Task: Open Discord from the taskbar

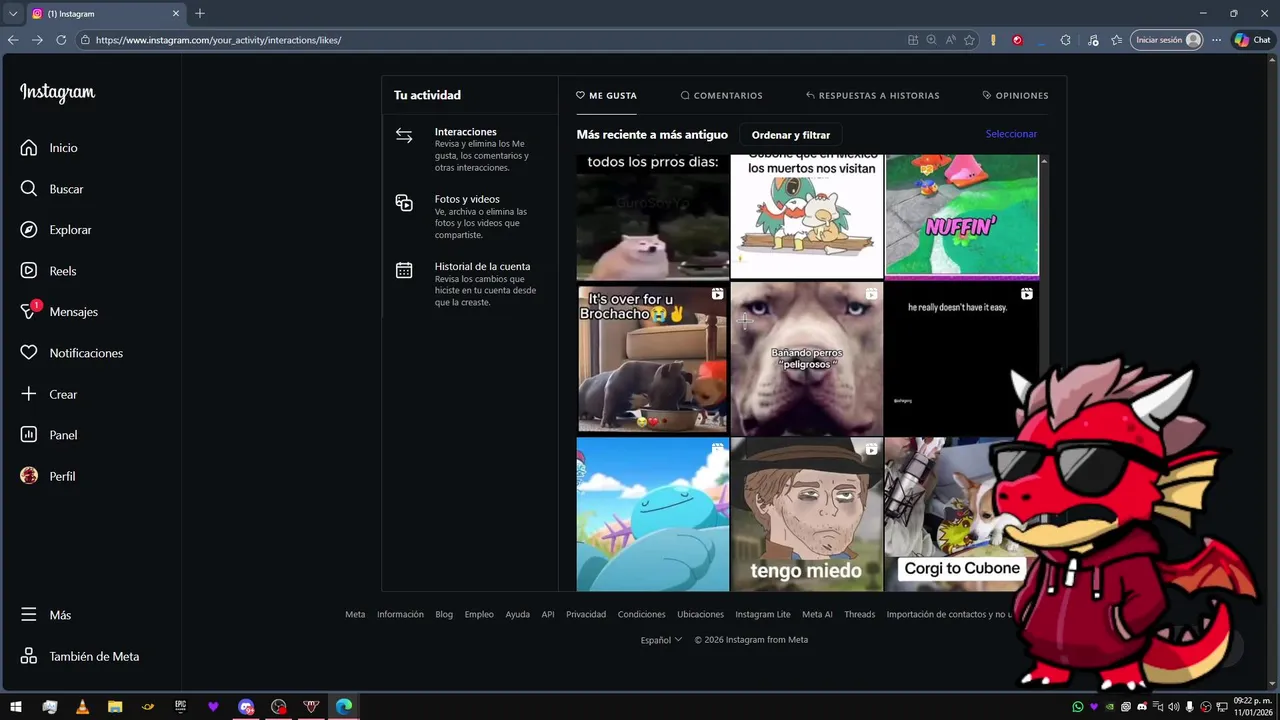Action: coord(246,707)
